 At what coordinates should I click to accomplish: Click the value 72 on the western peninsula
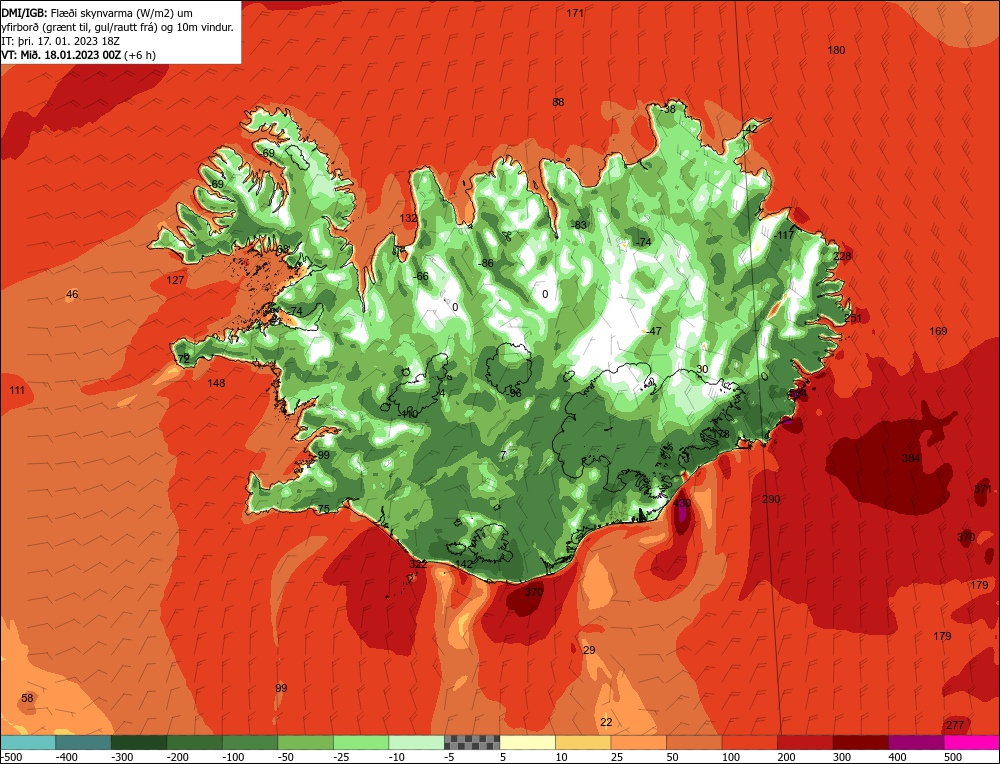coord(184,359)
